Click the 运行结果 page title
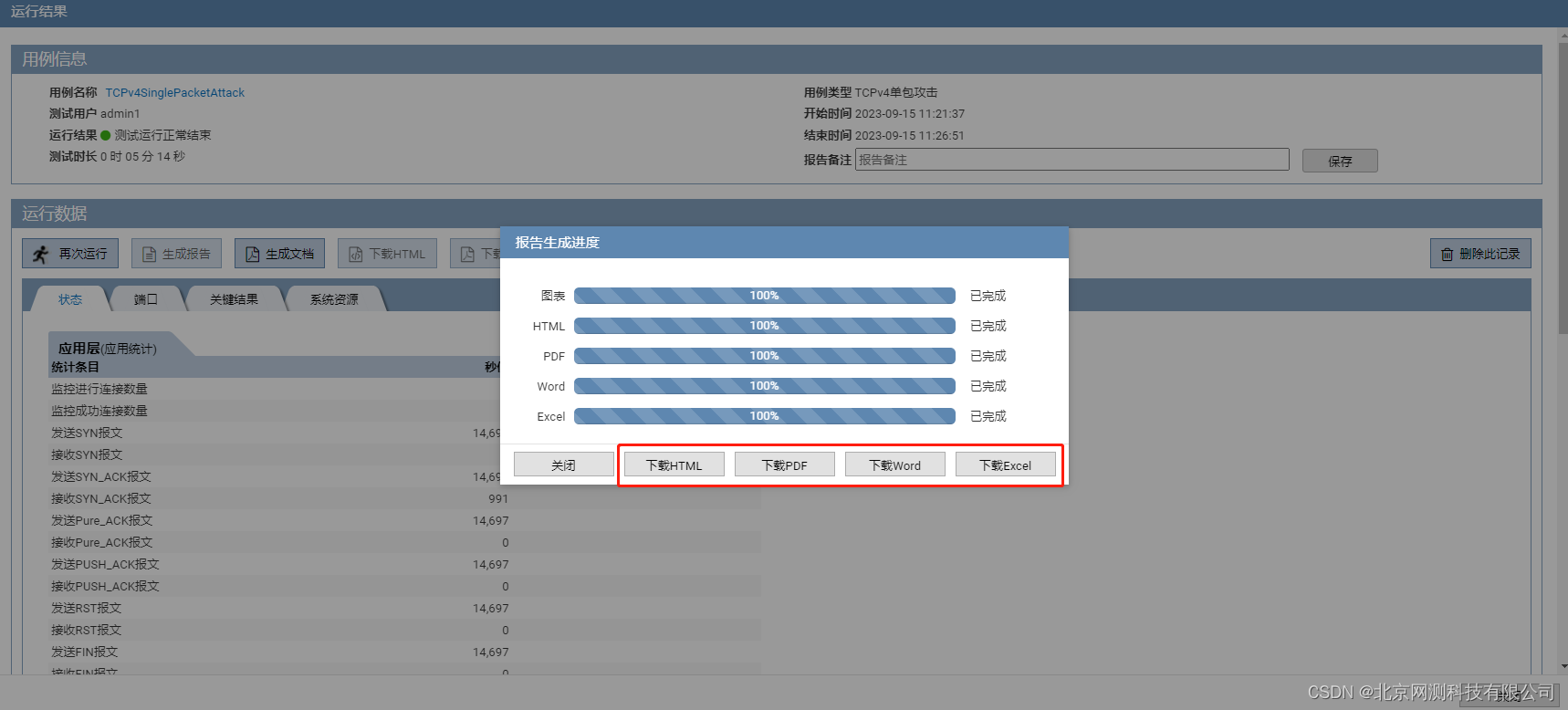Viewport: 1568px width, 710px height. (x=39, y=12)
